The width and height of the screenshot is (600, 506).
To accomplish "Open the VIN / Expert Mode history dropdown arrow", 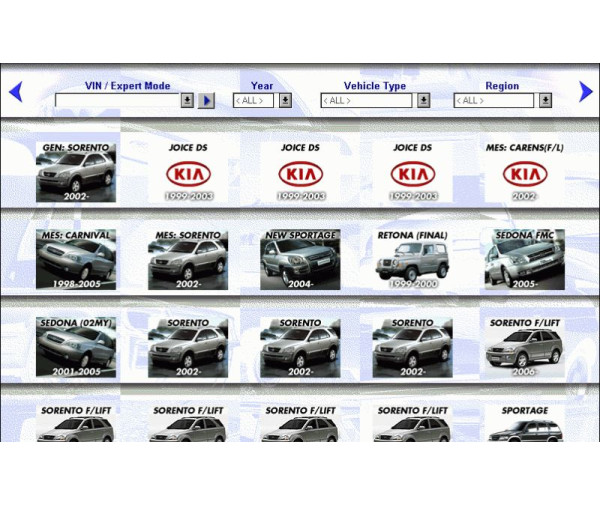I will point(187,101).
